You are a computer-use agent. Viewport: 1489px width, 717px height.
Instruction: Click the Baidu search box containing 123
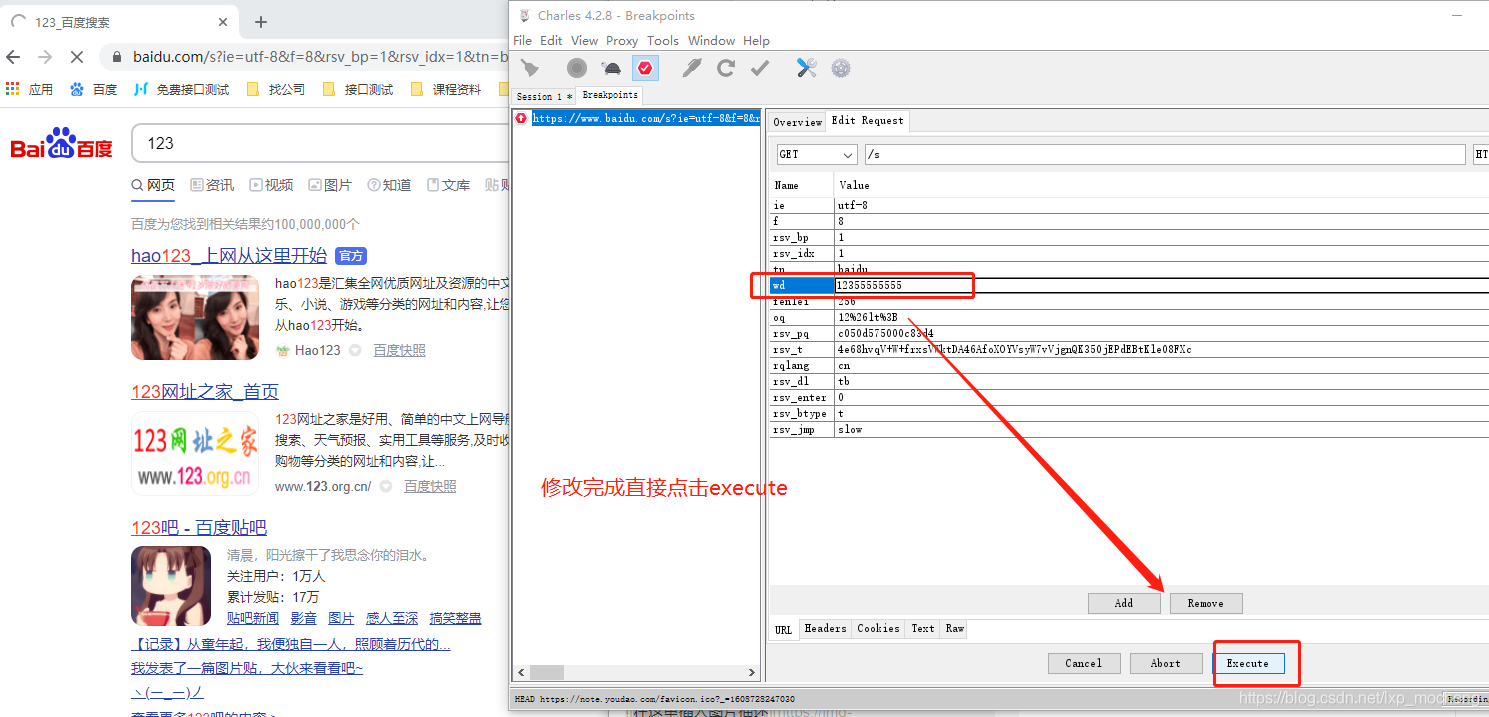click(320, 143)
